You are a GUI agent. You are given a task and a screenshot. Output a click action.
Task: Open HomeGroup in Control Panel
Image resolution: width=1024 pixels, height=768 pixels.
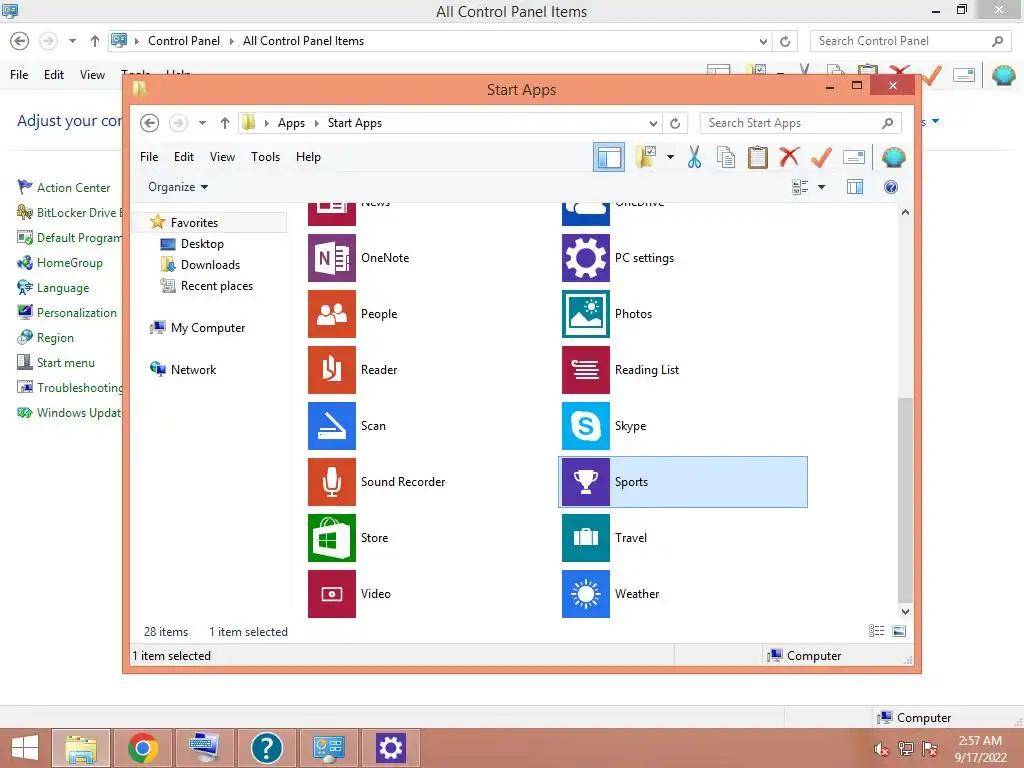tap(69, 263)
